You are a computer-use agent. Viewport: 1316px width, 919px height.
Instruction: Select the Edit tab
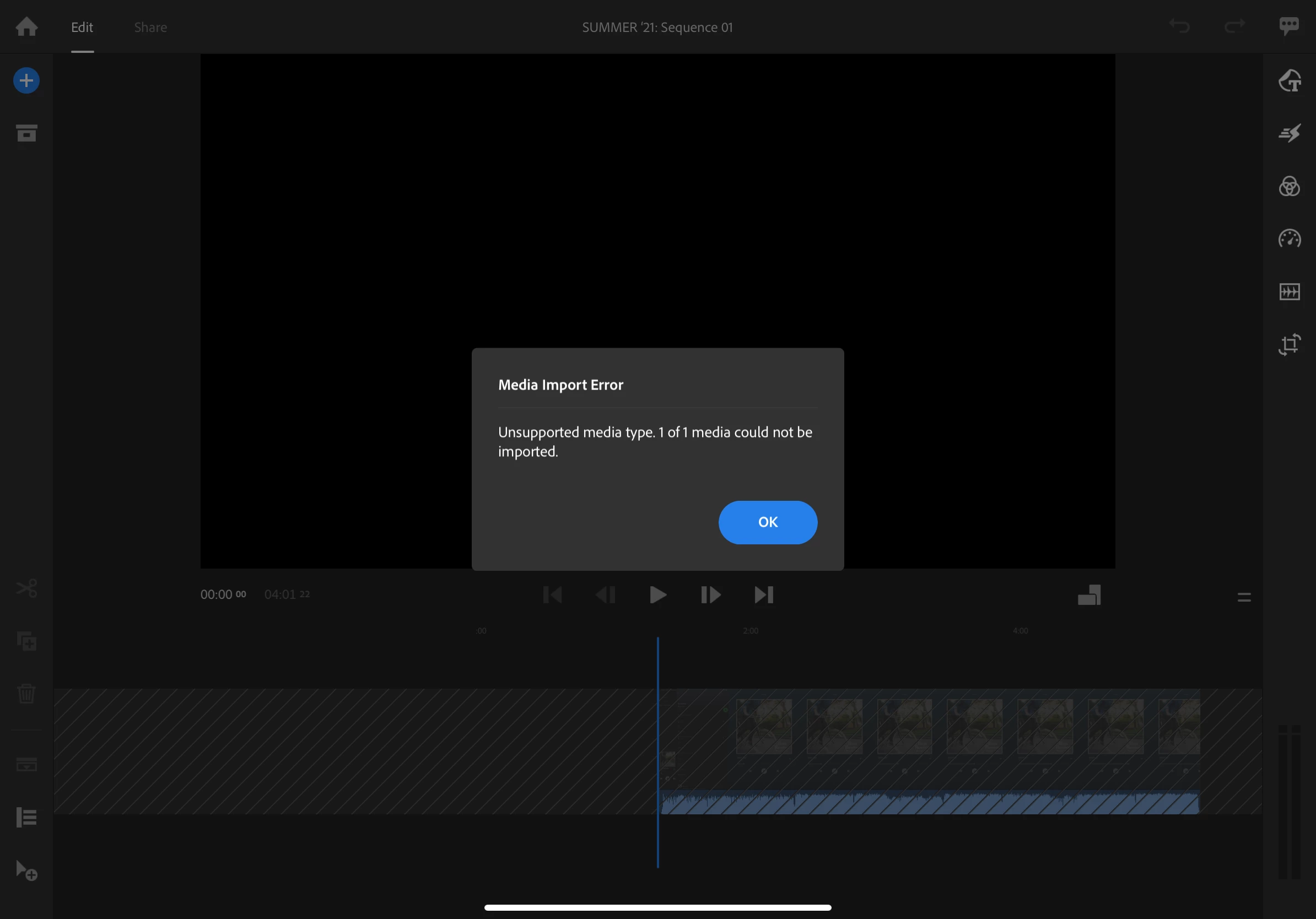(82, 27)
